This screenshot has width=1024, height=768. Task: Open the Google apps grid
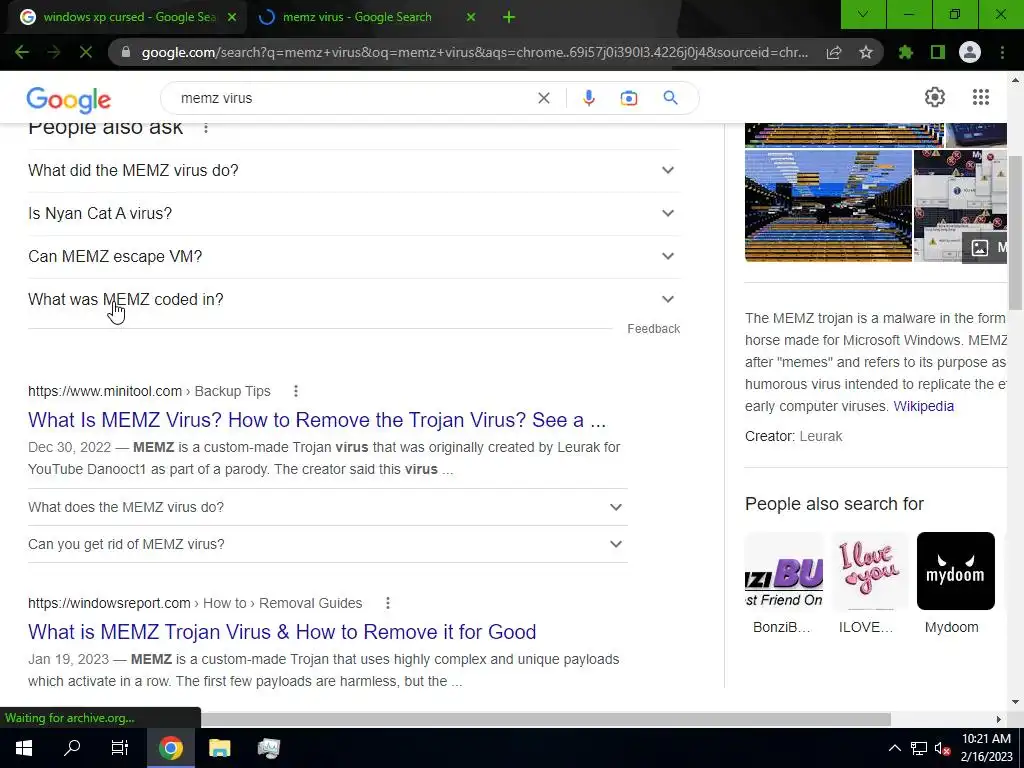click(981, 97)
